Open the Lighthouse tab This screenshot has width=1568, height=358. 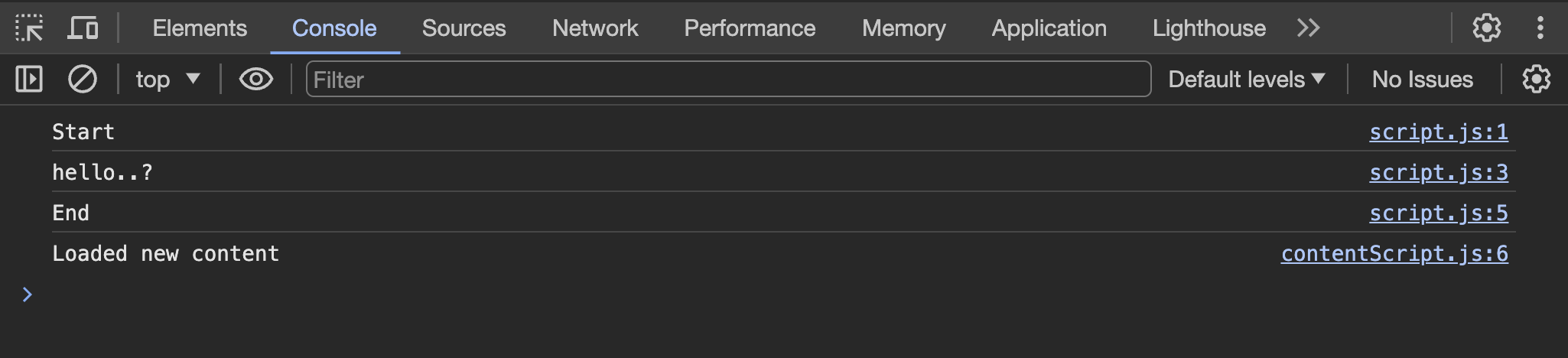click(1209, 28)
